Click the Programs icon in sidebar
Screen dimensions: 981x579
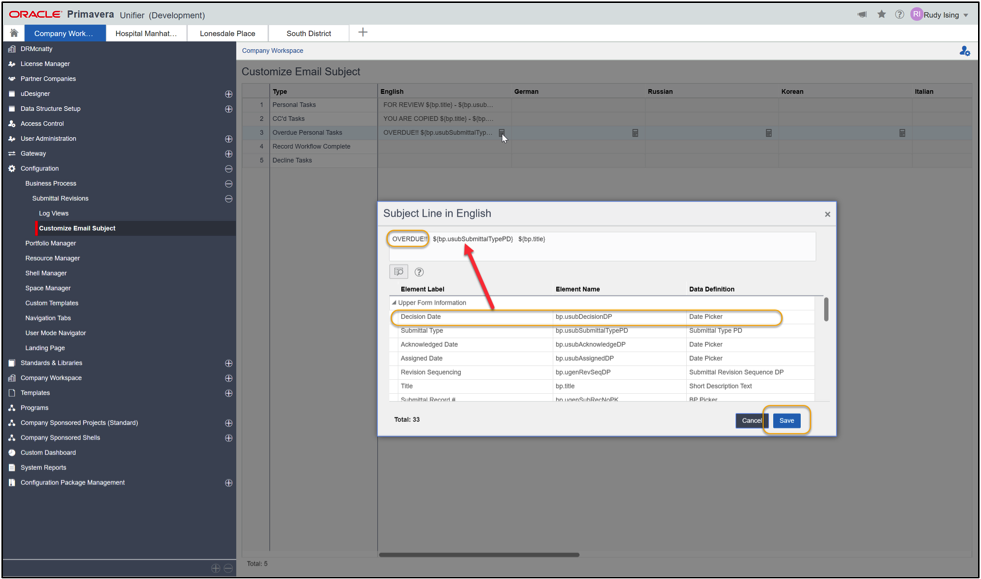click(12, 408)
